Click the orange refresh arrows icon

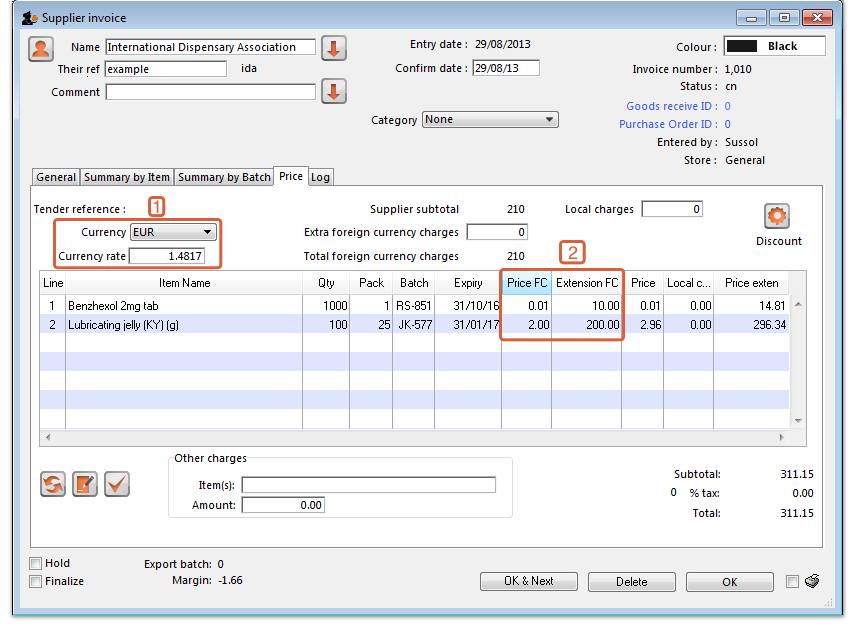tap(53, 484)
